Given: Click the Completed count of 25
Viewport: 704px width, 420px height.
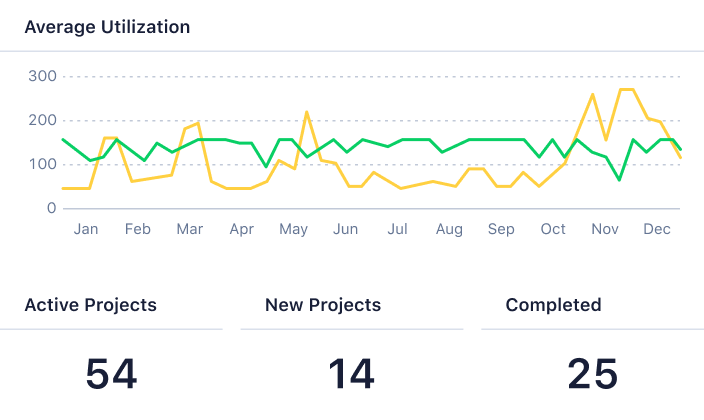Looking at the screenshot, I should pos(592,374).
